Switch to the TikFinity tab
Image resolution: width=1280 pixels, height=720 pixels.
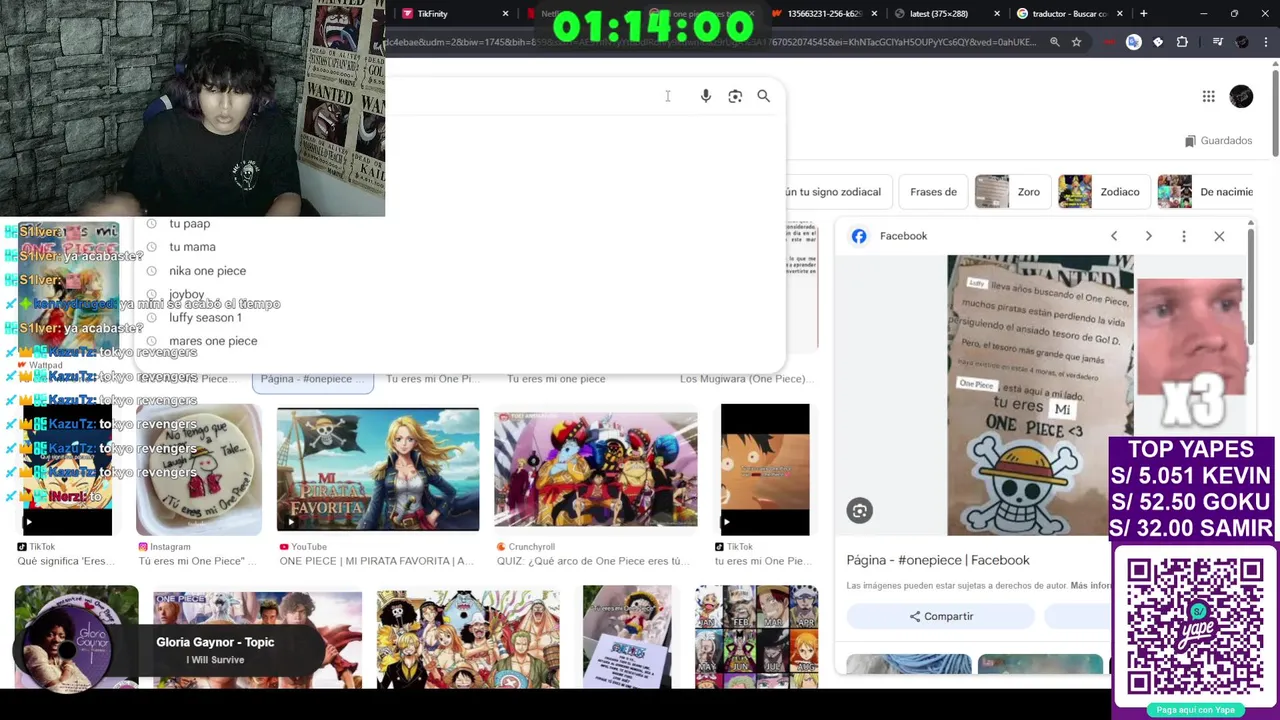pos(455,14)
